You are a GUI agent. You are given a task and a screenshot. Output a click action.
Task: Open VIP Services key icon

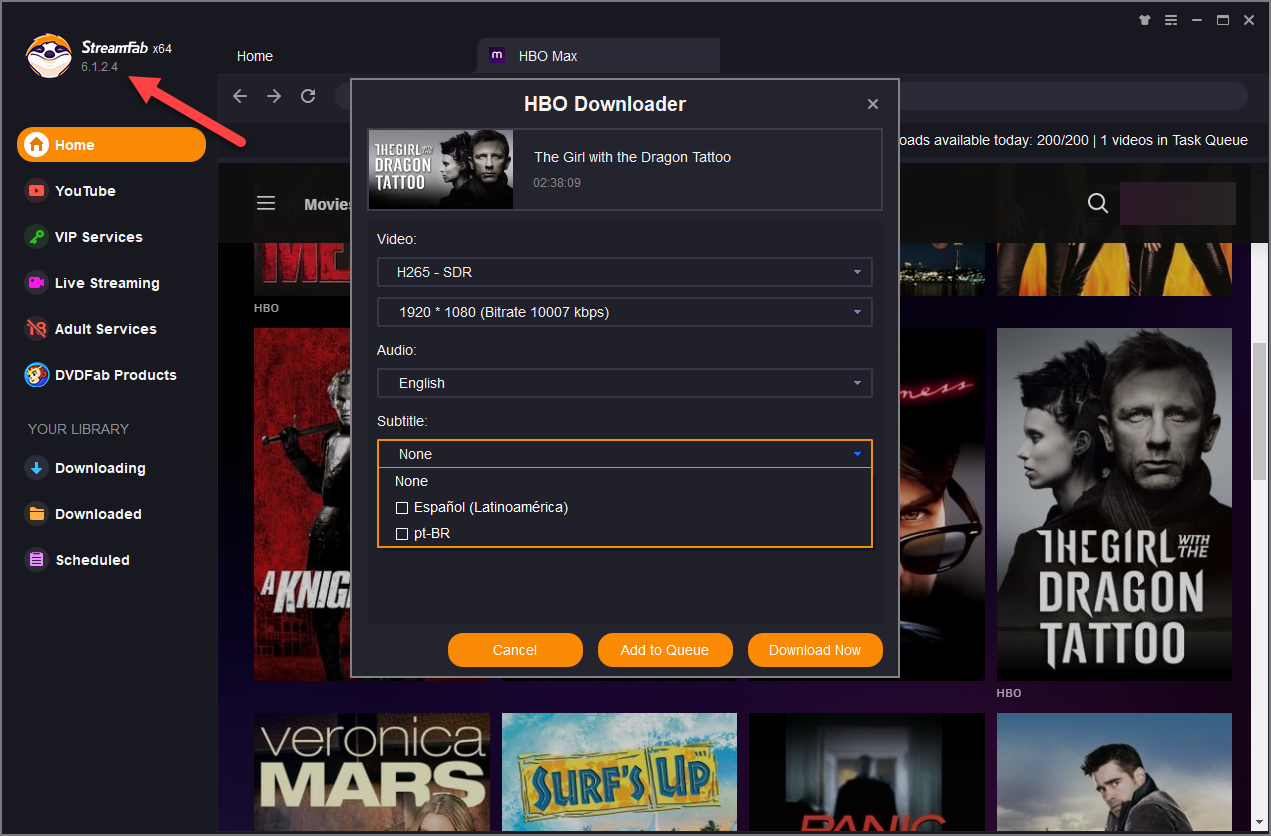[x=36, y=237]
